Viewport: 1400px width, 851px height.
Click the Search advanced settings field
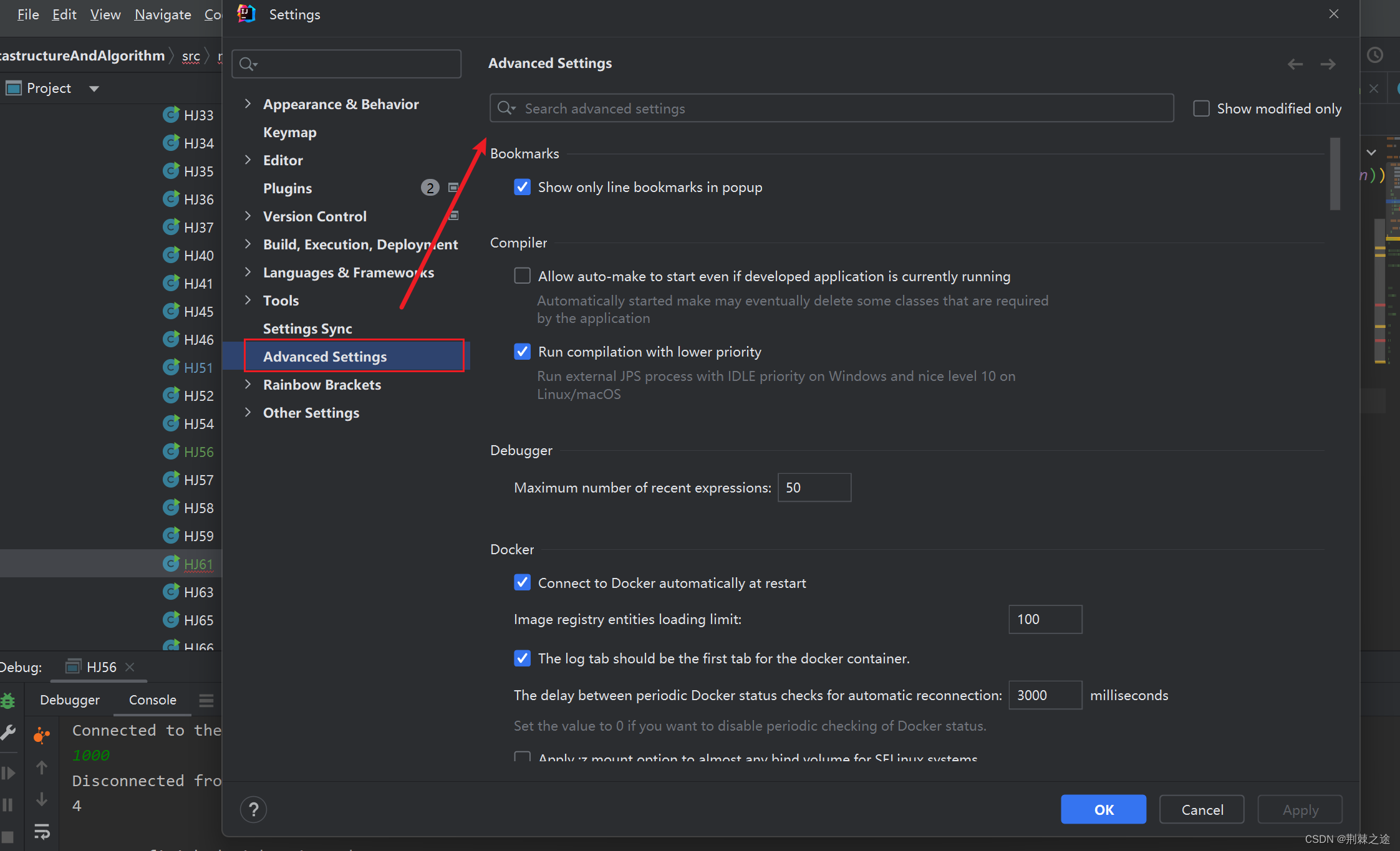[832, 108]
